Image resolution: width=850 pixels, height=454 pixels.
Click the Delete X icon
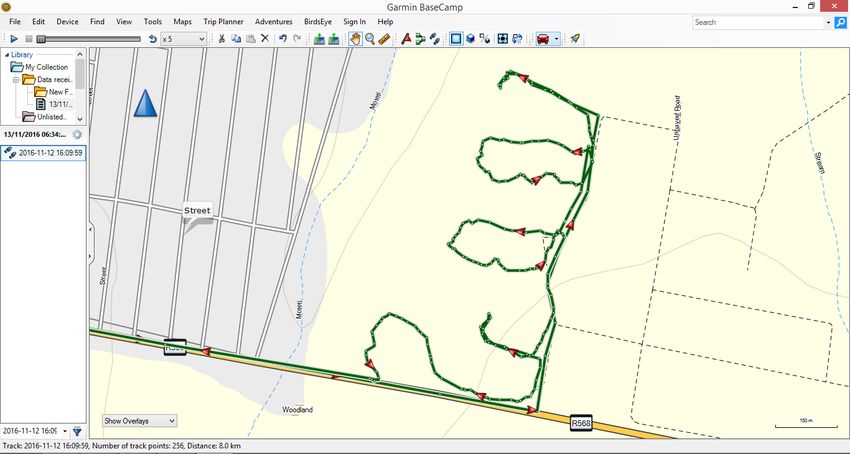pyautogui.click(x=265, y=39)
